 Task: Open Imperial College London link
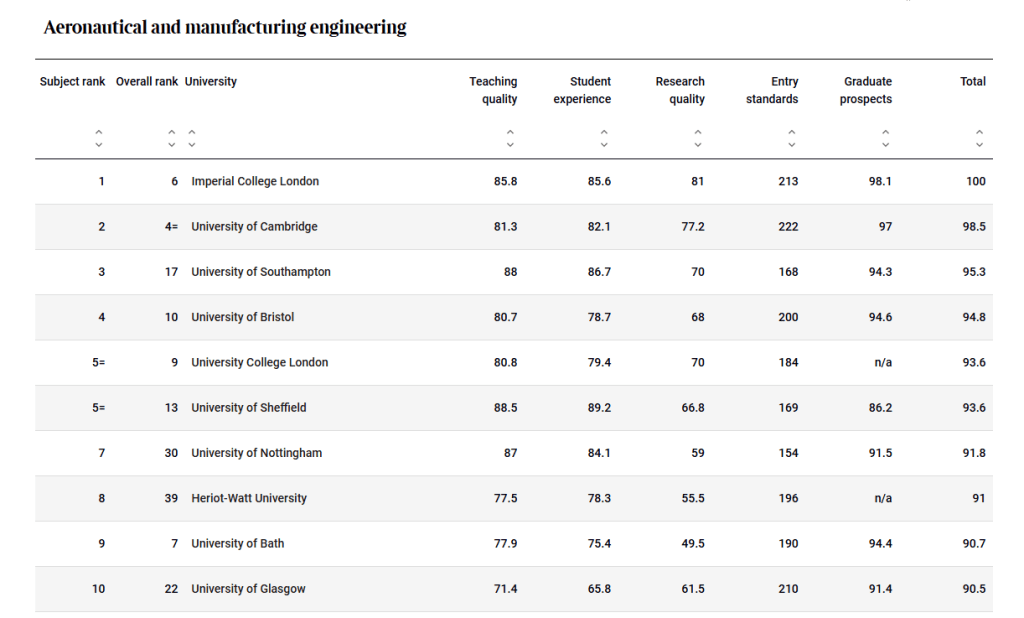(x=255, y=181)
